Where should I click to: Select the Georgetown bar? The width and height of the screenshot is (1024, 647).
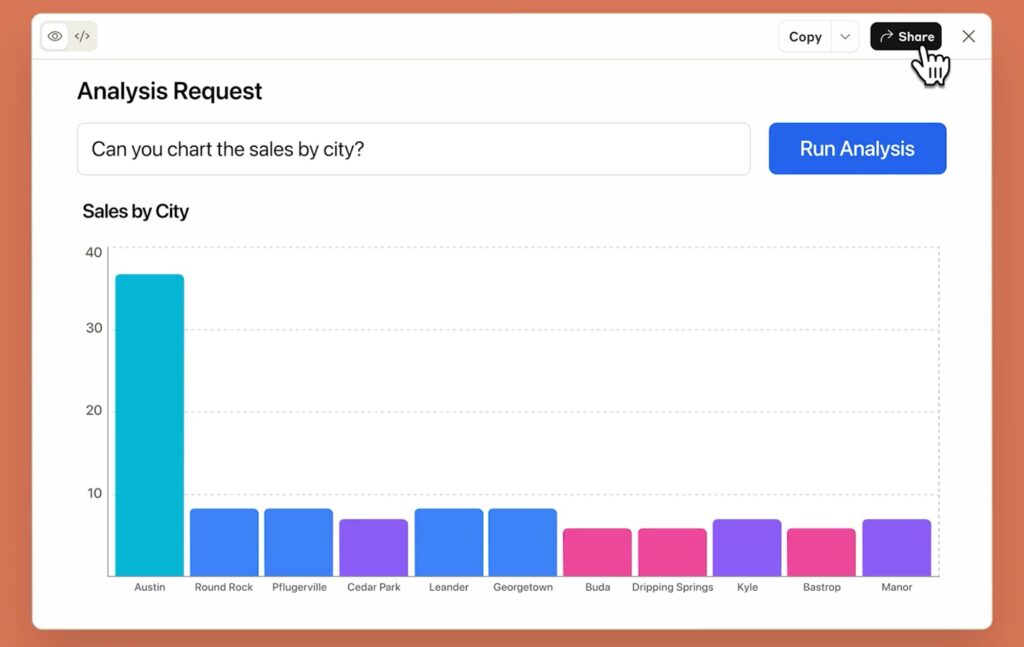(522, 543)
